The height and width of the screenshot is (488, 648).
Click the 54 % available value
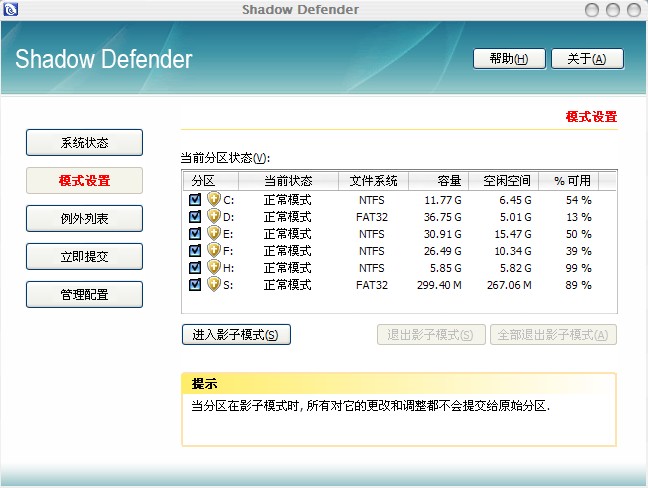(x=579, y=200)
